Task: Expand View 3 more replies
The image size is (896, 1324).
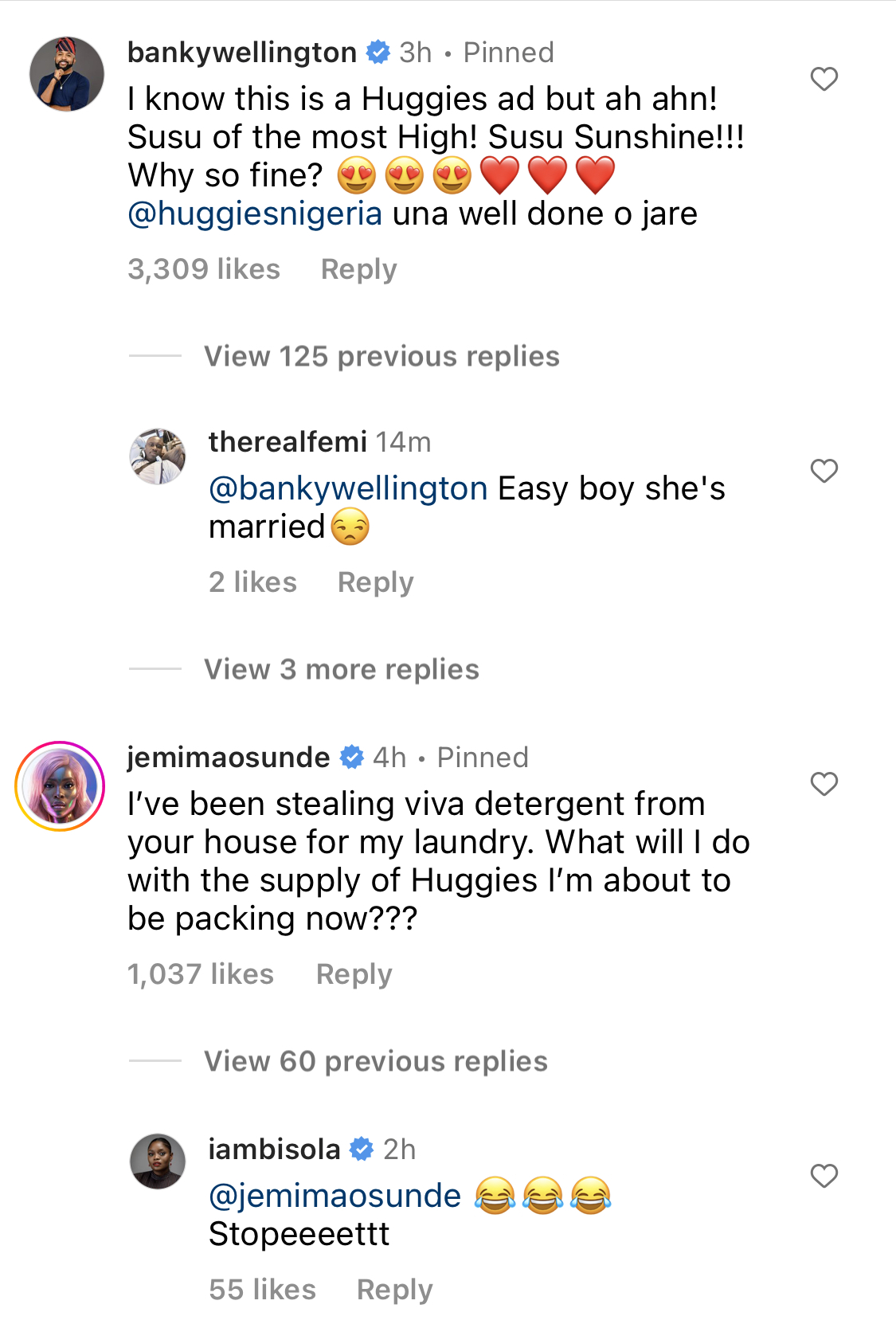Action: [342, 669]
